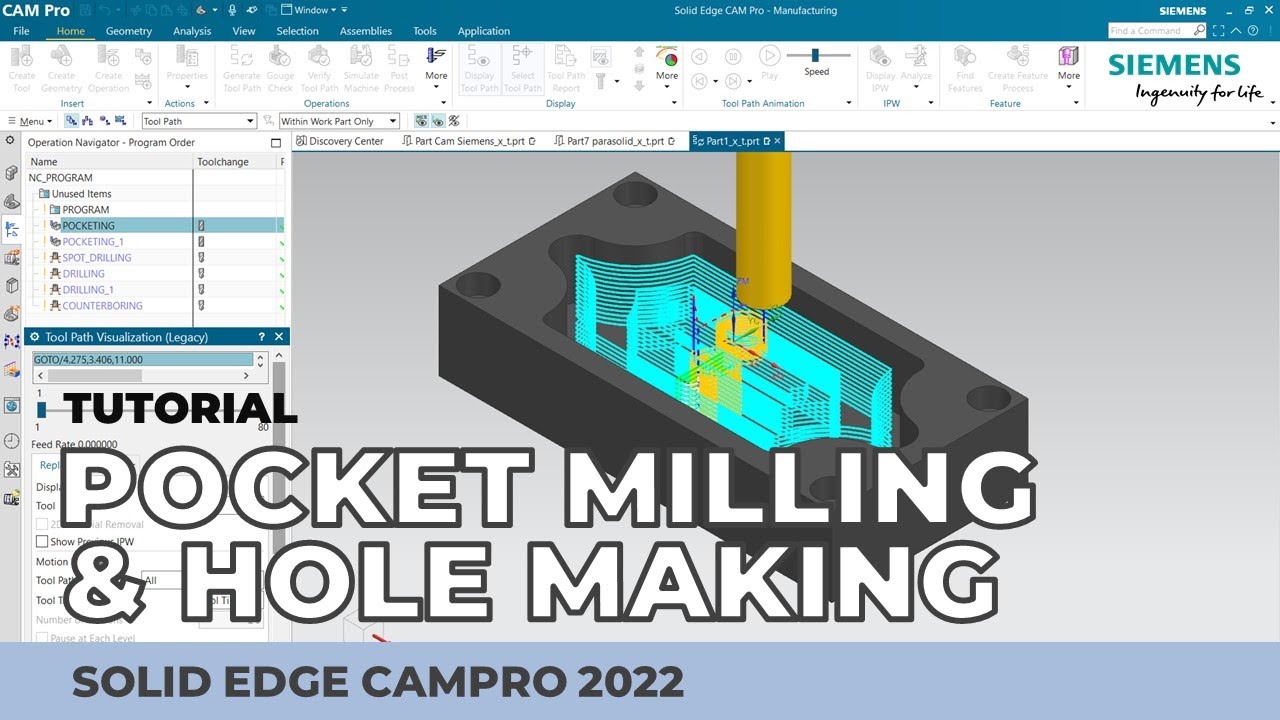Toggle the Display Tool Path button
Viewport: 1280px width, 720px height.
(x=479, y=69)
